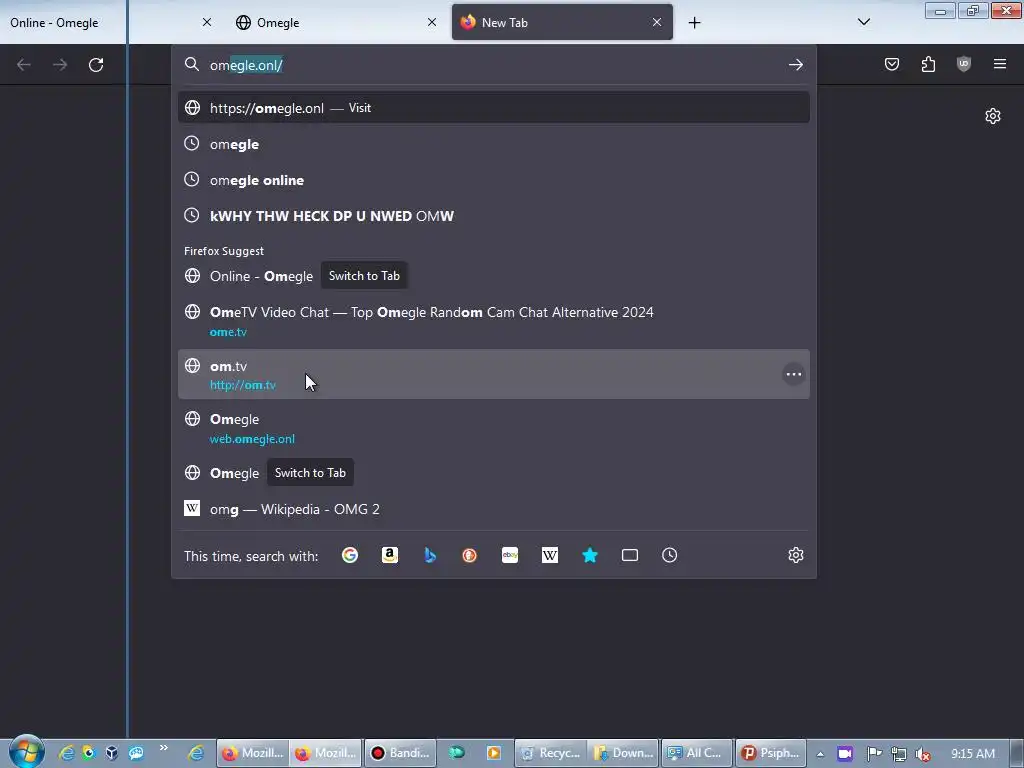Show the 9:15 AM clock
Viewport: 1024px width, 768px height.
973,754
